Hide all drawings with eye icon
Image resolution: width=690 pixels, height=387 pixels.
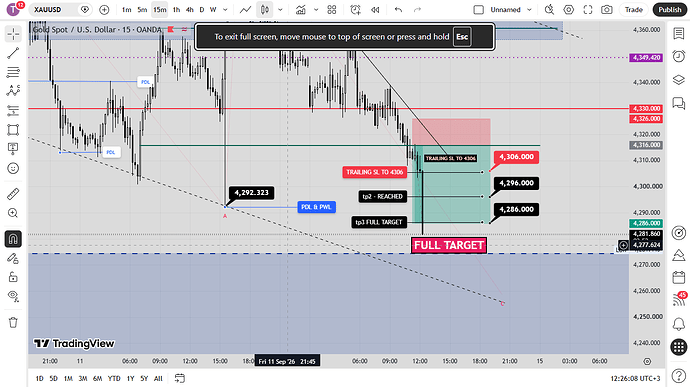click(13, 296)
